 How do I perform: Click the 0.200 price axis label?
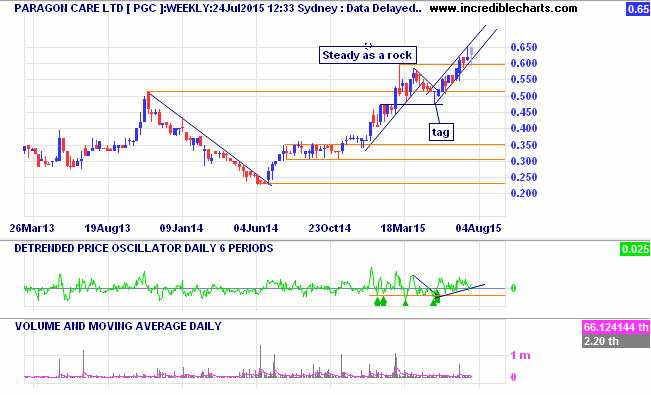coord(524,194)
